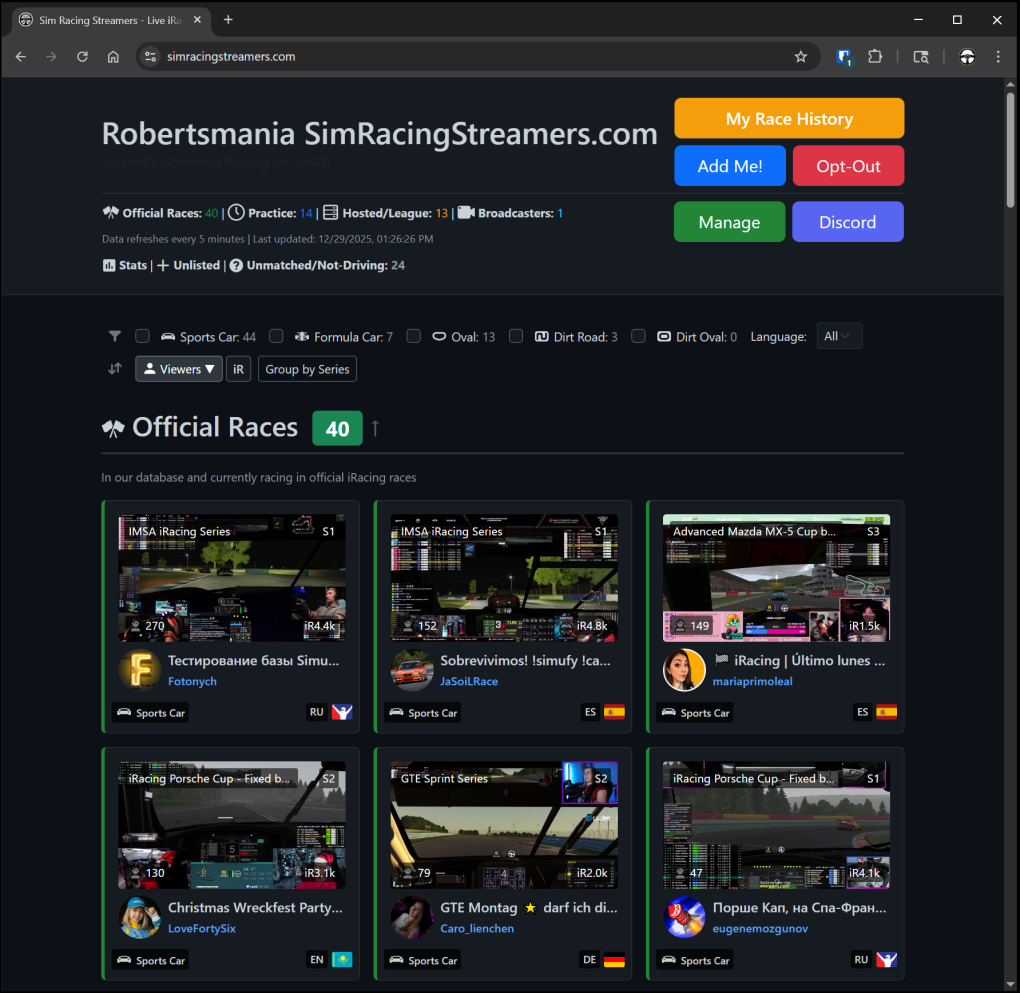Screen dimensions: 1020x993
Task: Click Group by Series button
Action: pos(307,369)
